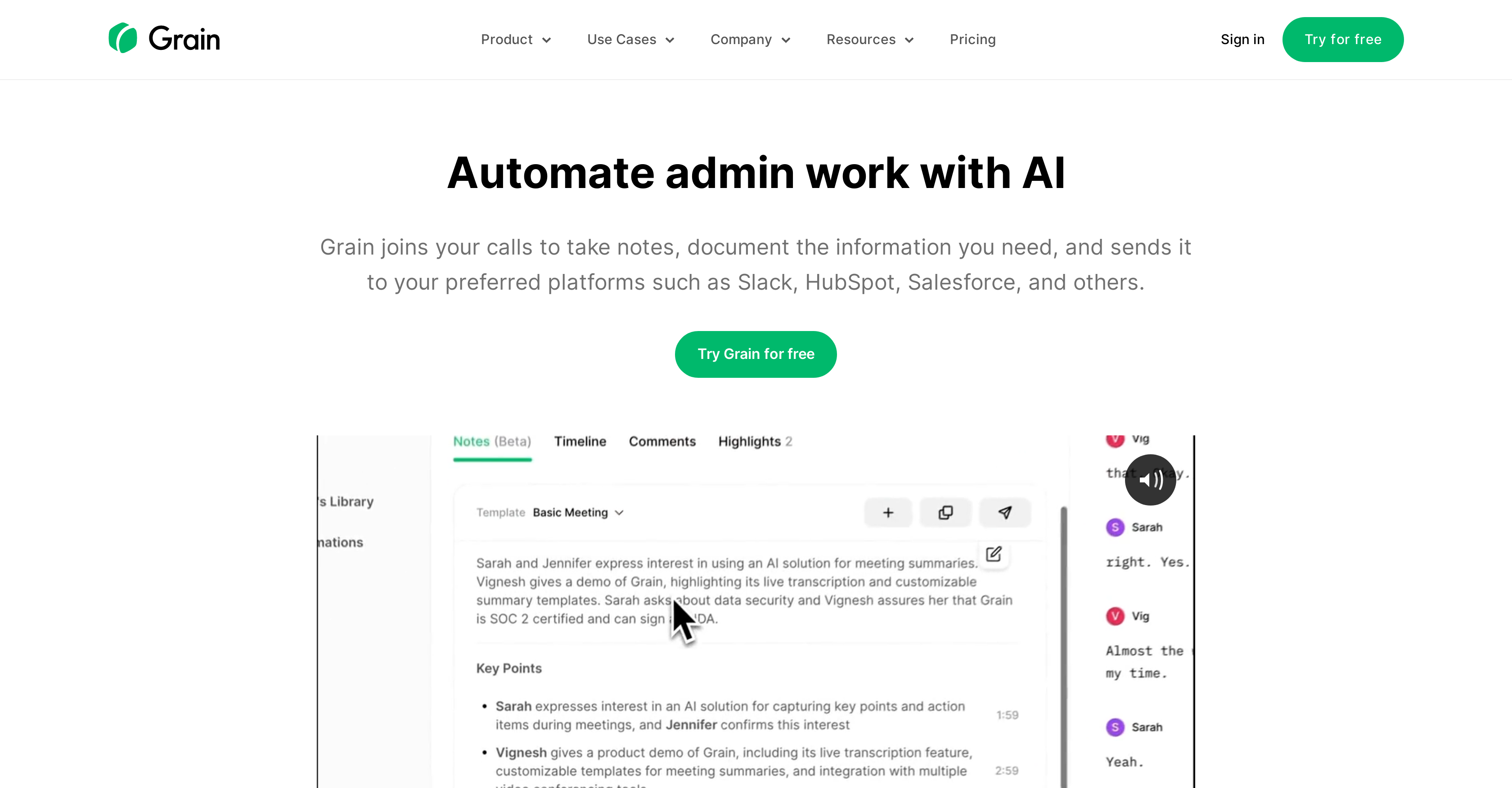
Task: Expand the Resources navigation dropdown
Action: [x=869, y=40]
